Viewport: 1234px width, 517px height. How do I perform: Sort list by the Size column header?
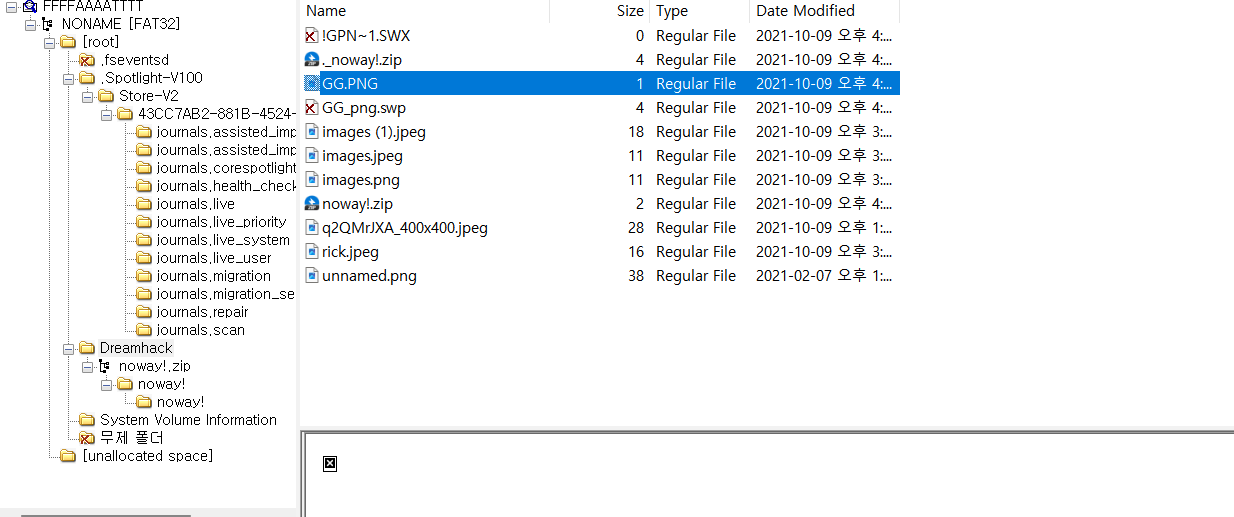(x=599, y=11)
